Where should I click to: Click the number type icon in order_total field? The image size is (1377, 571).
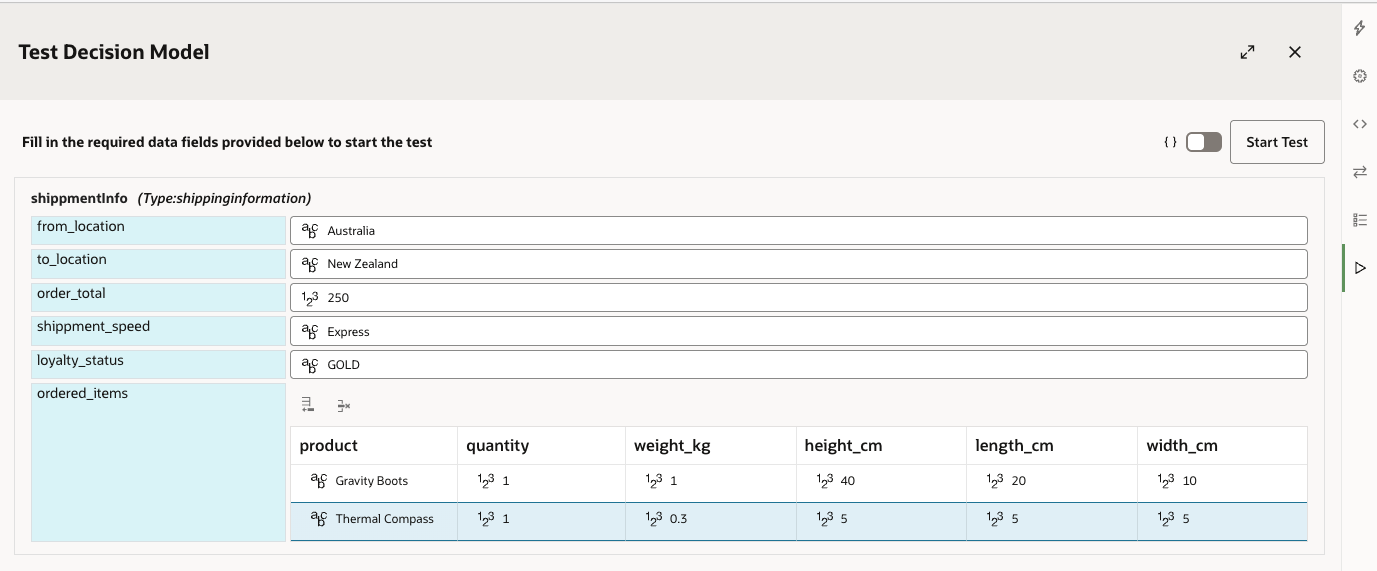point(309,298)
